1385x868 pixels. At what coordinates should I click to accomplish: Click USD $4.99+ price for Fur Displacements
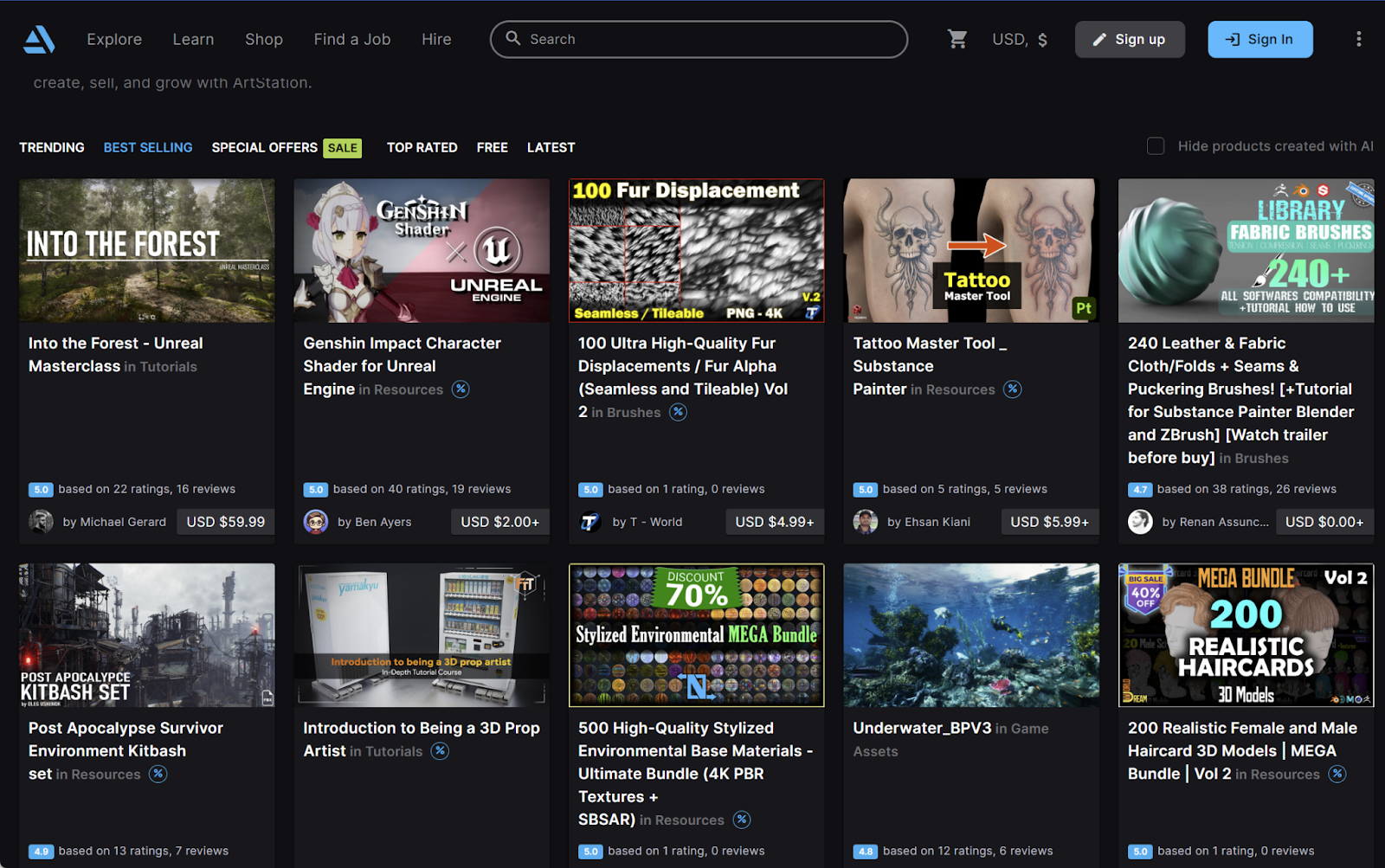[775, 521]
